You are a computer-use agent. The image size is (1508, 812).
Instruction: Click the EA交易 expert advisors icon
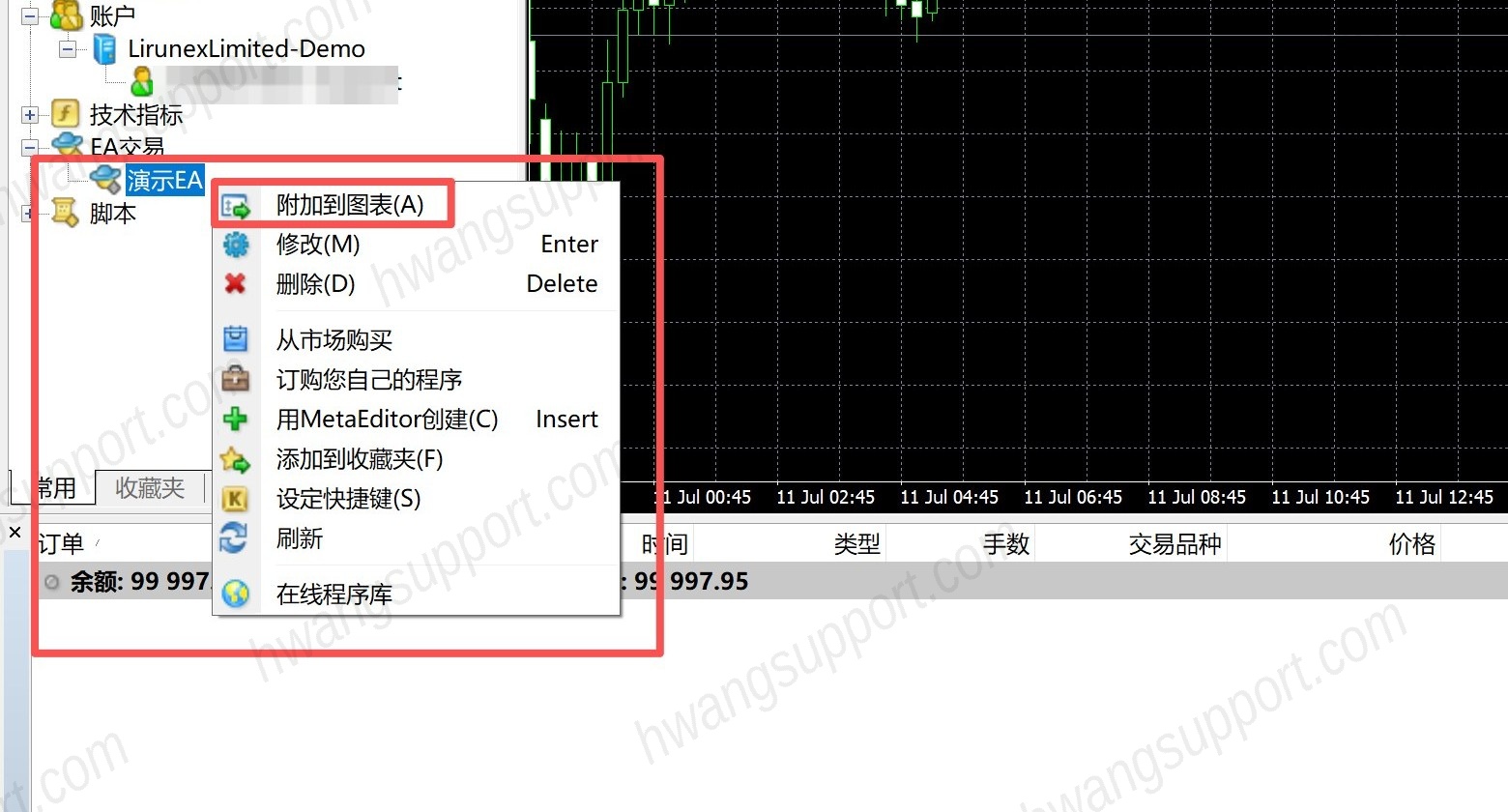click(67, 146)
